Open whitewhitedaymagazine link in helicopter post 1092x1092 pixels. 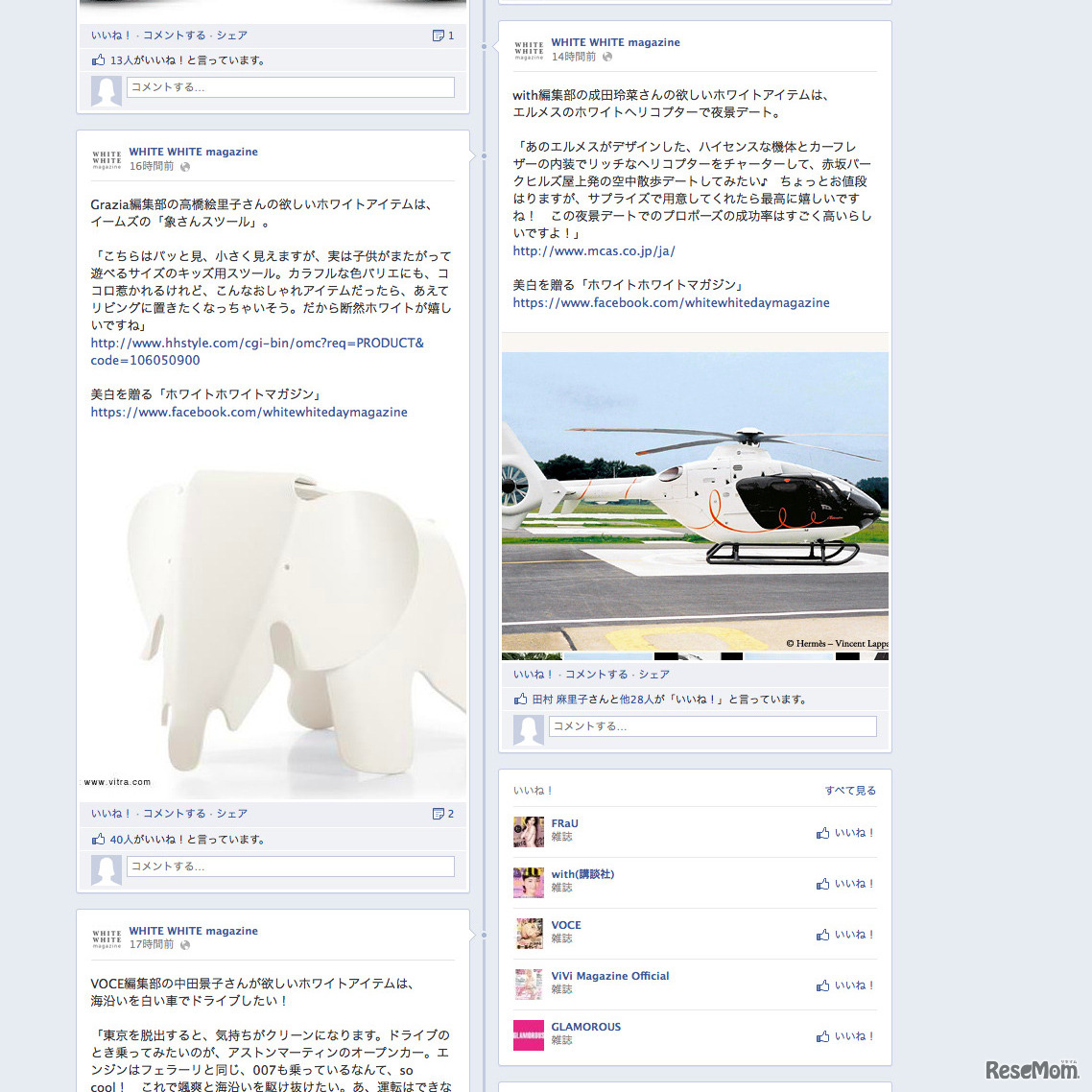pos(672,303)
